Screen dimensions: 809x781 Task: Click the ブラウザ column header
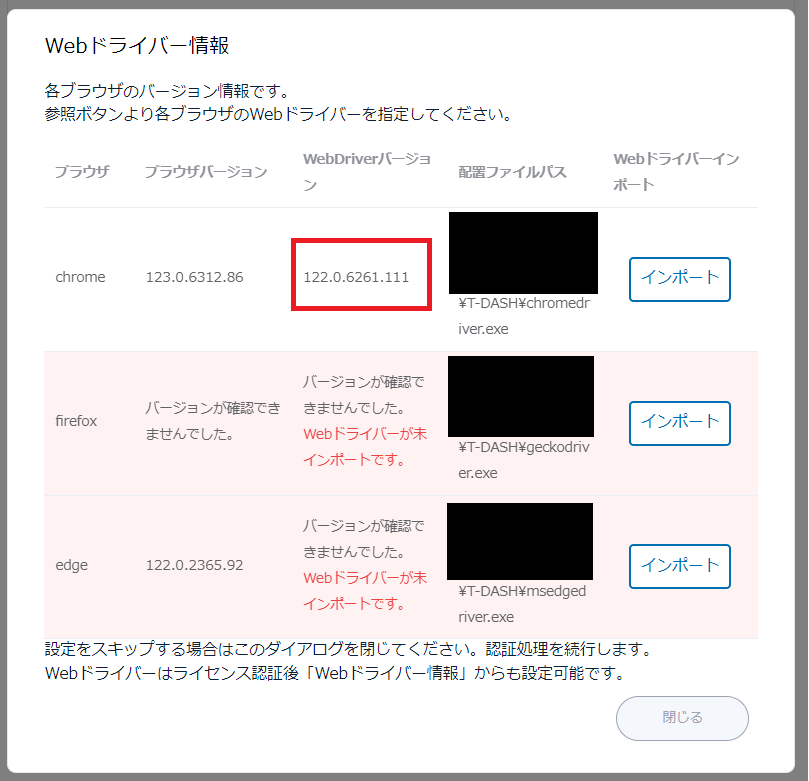82,171
